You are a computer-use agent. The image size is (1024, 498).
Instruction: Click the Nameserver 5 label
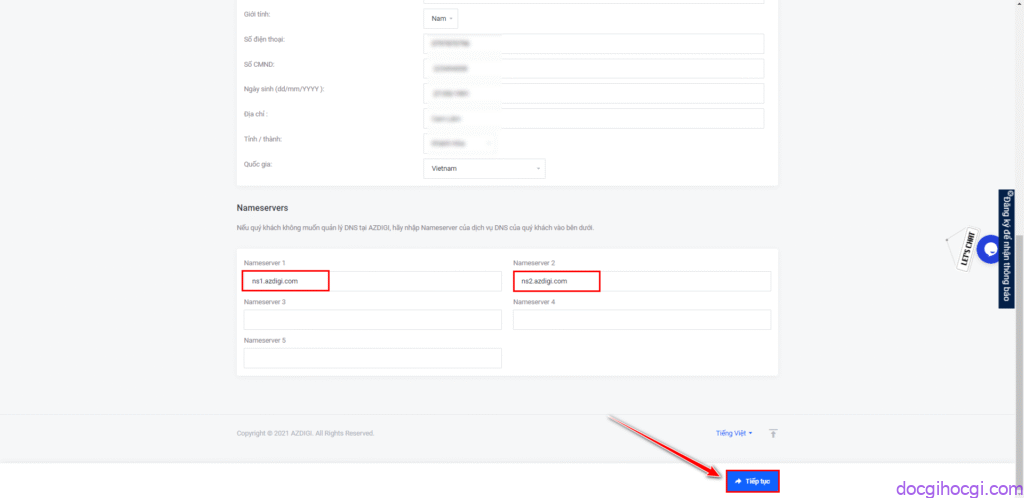[264, 340]
